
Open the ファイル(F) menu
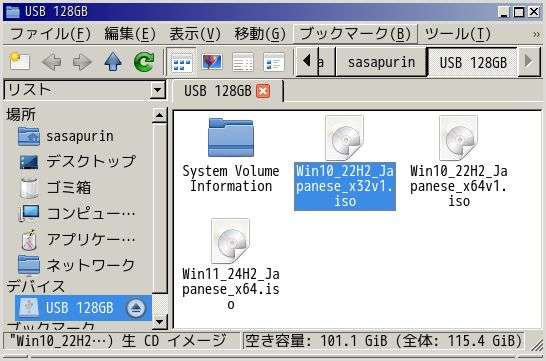tap(50, 34)
